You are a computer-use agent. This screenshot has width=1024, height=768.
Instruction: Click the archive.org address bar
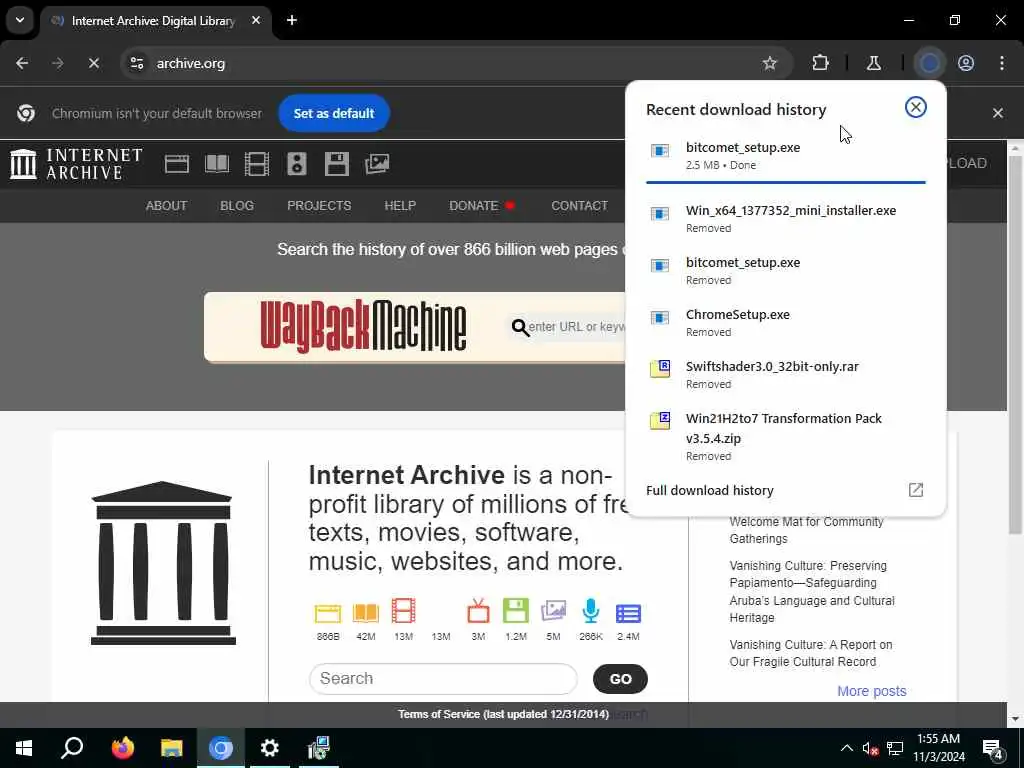(x=457, y=63)
